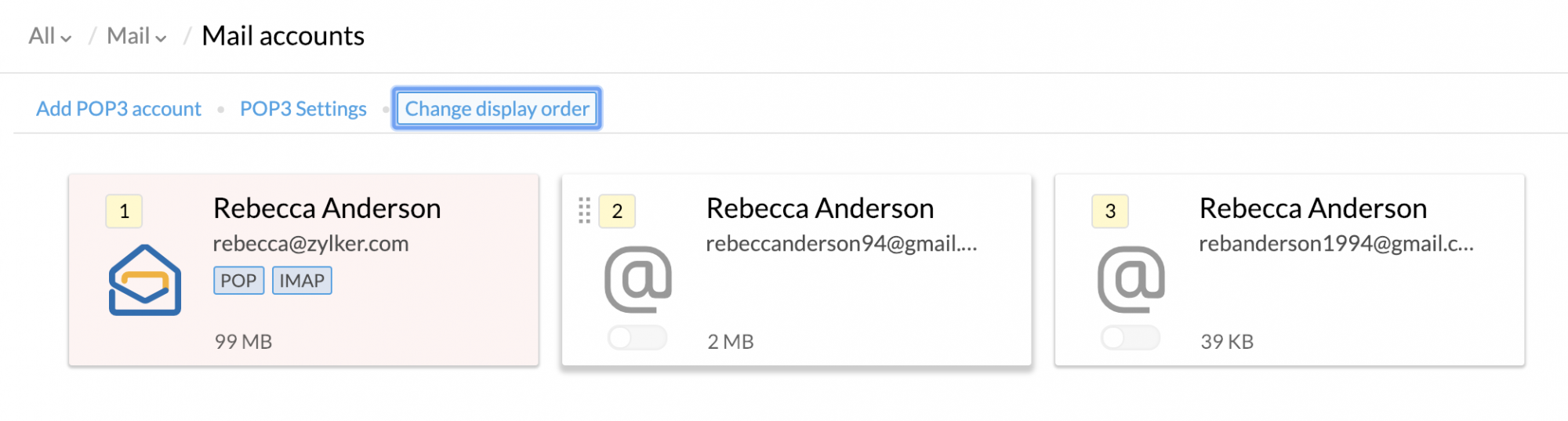Click the number 3 order badge
Viewport: 1568px width, 421px height.
coord(1109,211)
